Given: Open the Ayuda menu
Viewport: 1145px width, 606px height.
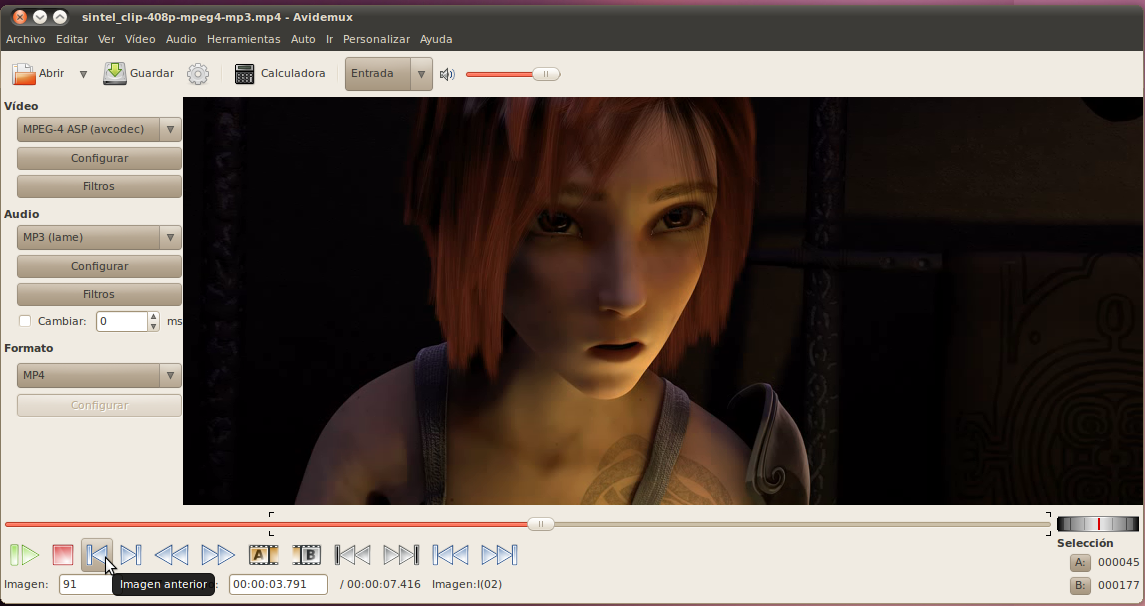Looking at the screenshot, I should [x=436, y=39].
